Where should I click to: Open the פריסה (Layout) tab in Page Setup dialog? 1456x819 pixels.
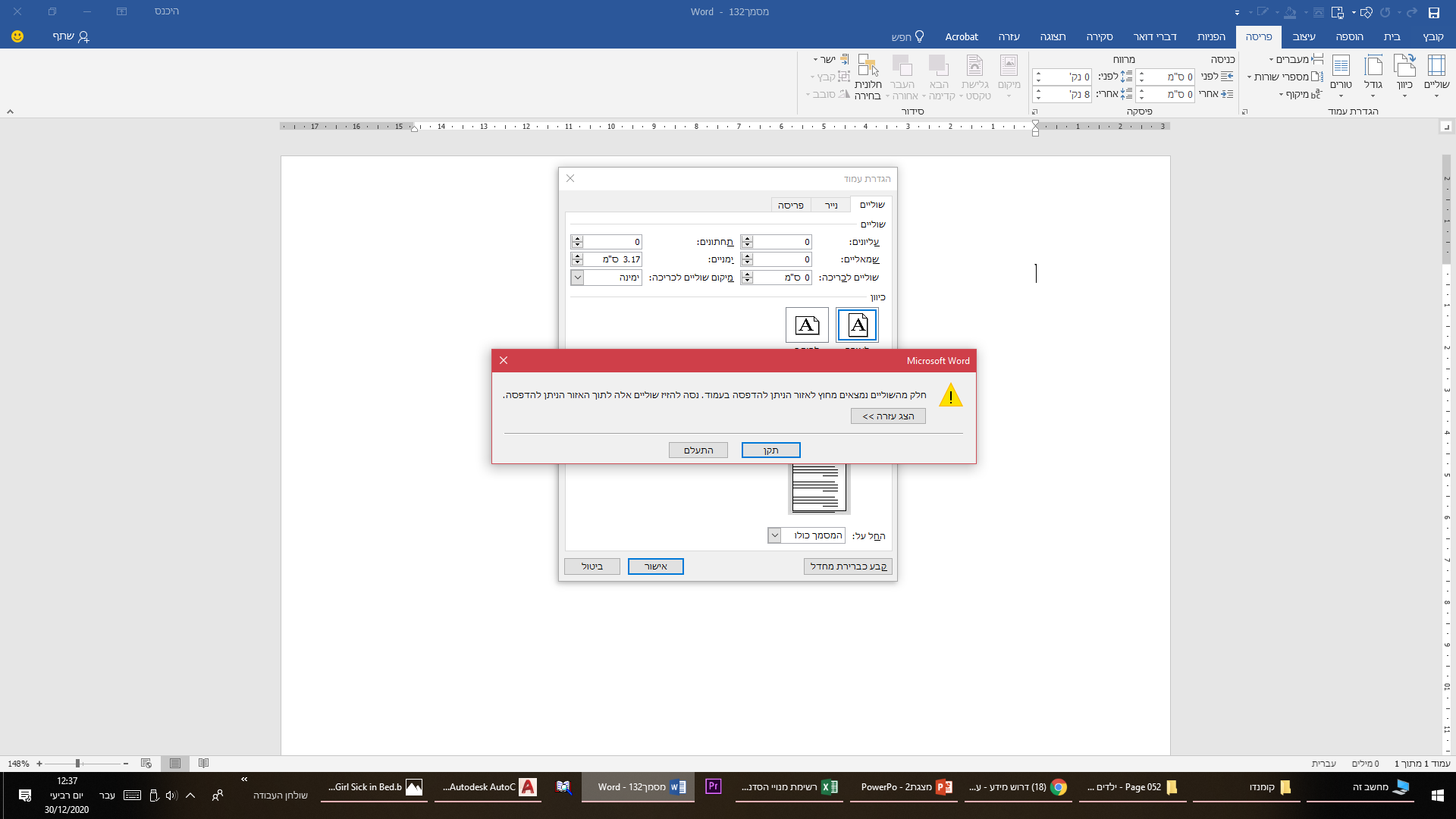[790, 205]
